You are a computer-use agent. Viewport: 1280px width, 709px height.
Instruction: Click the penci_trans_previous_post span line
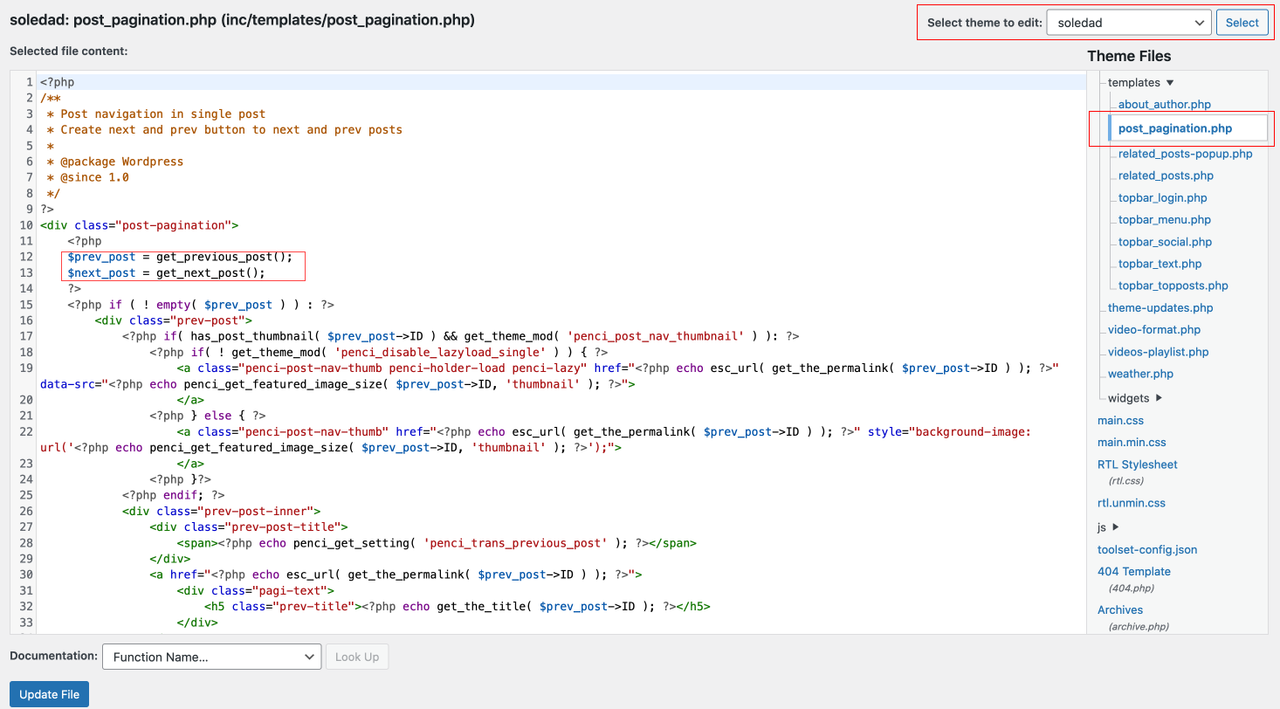436,543
